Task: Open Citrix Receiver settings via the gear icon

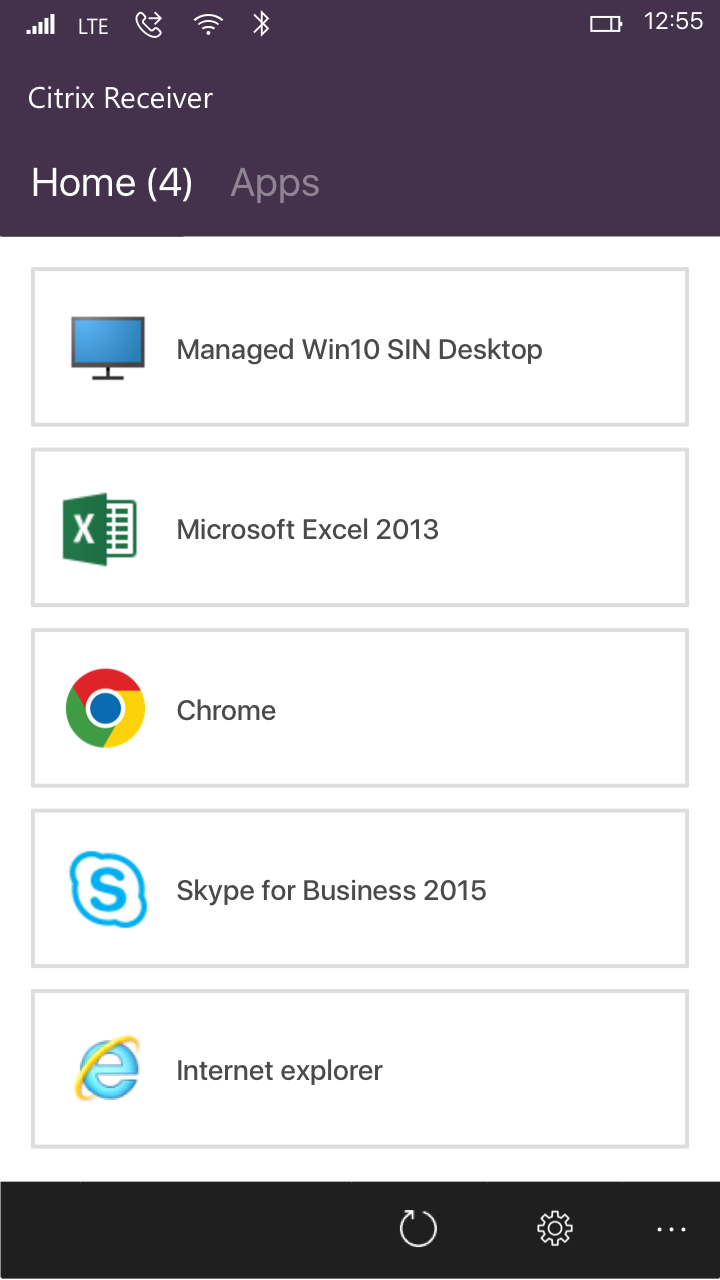Action: [x=554, y=1229]
